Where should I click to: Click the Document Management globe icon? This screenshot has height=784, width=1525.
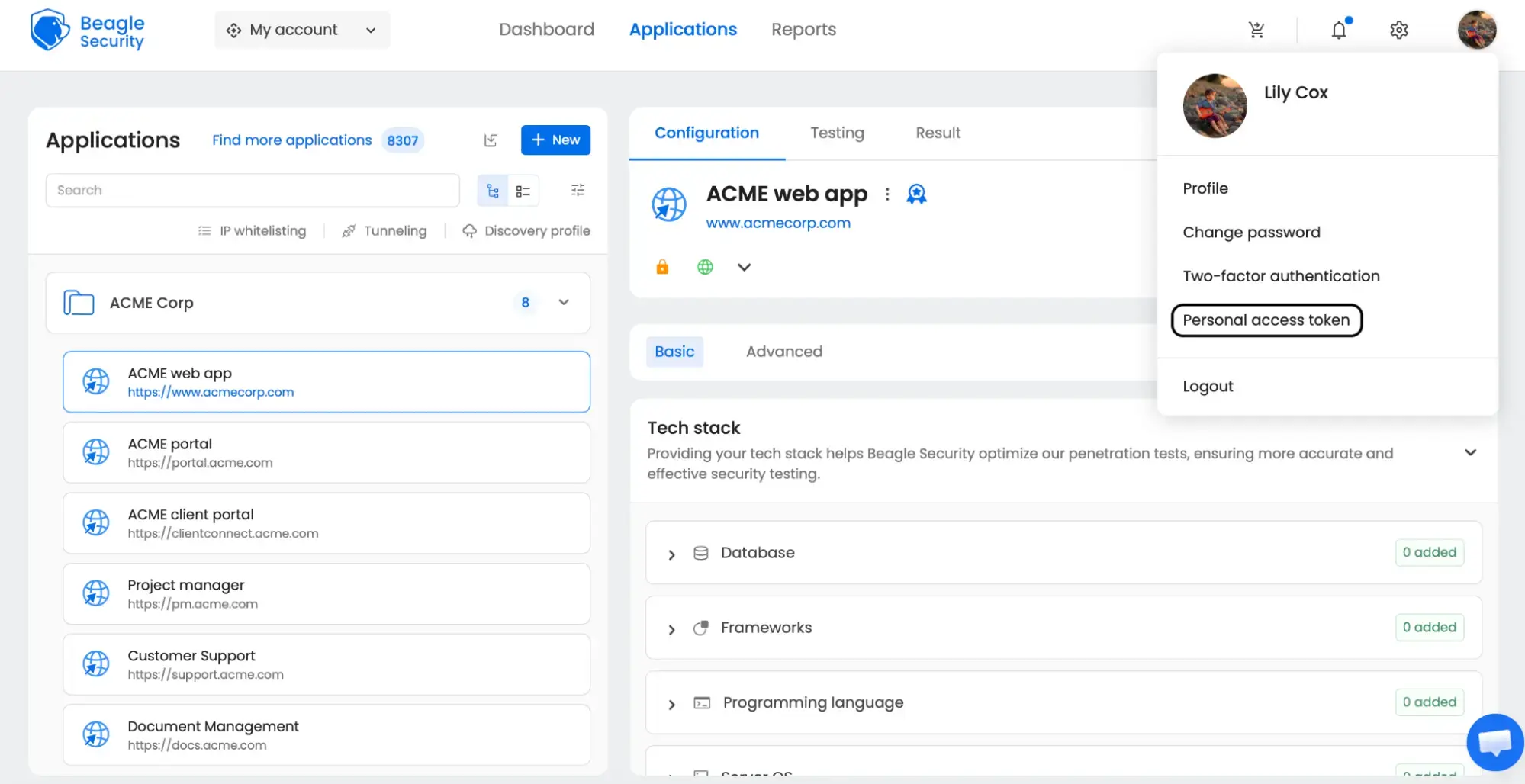96,735
